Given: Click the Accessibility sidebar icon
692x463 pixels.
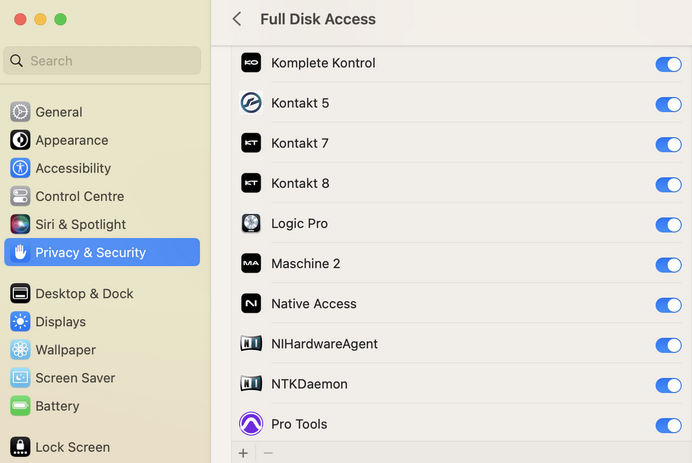Looking at the screenshot, I should pos(20,168).
